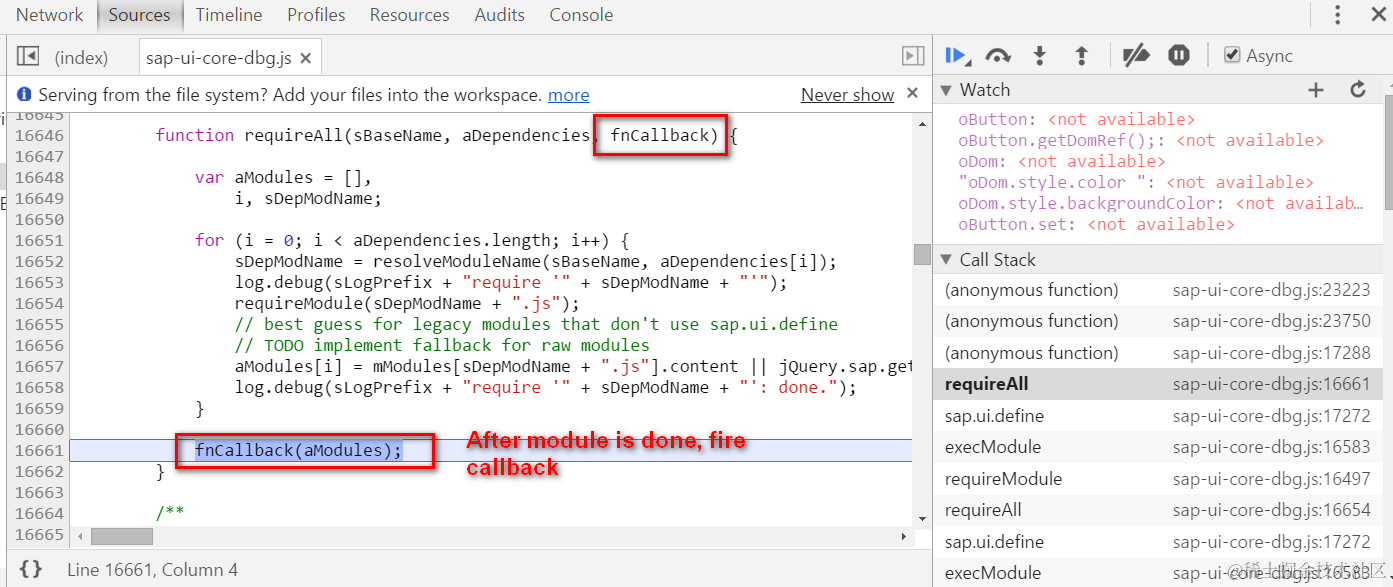Select watch expression oButton
The width and height of the screenshot is (1393, 587).
(1076, 120)
